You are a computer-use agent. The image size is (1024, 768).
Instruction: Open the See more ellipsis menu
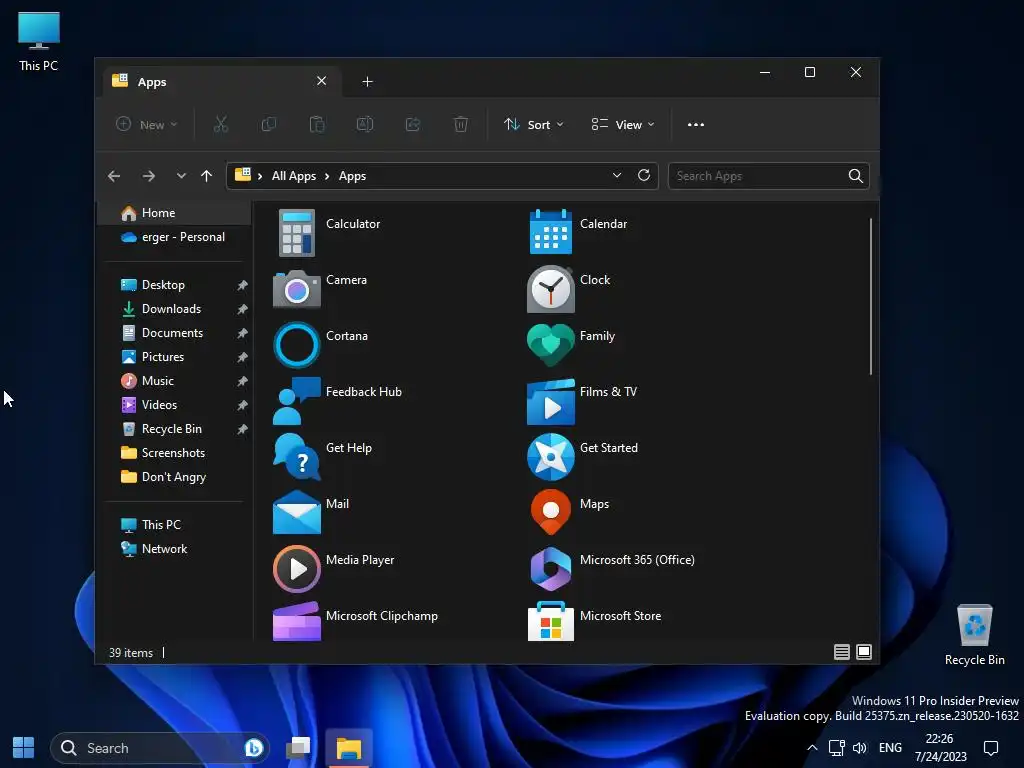point(696,124)
